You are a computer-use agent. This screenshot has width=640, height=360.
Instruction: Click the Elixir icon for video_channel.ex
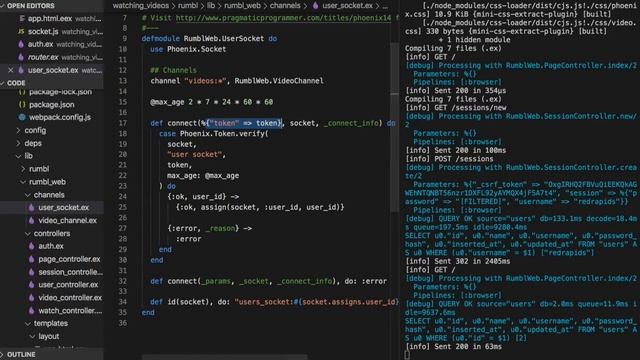point(31,220)
